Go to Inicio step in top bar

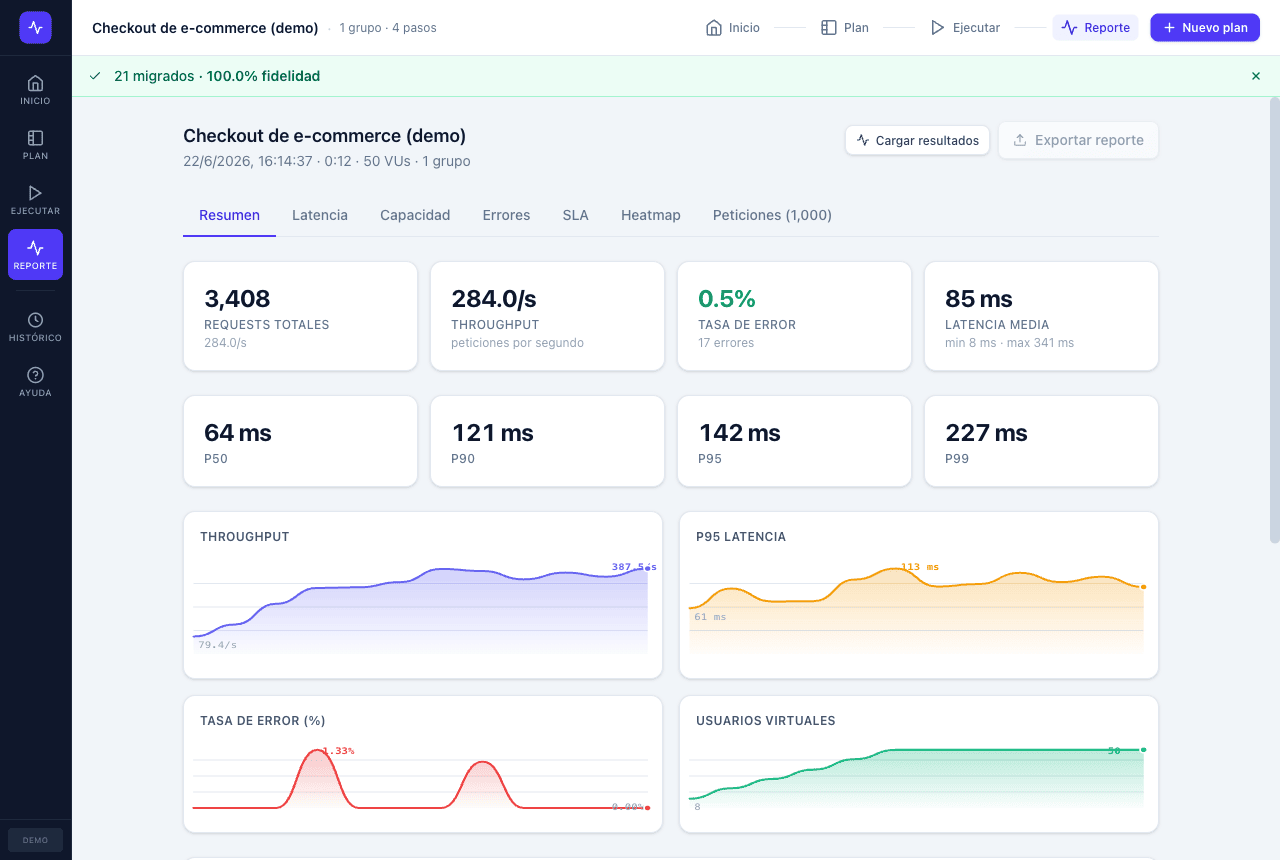[733, 28]
